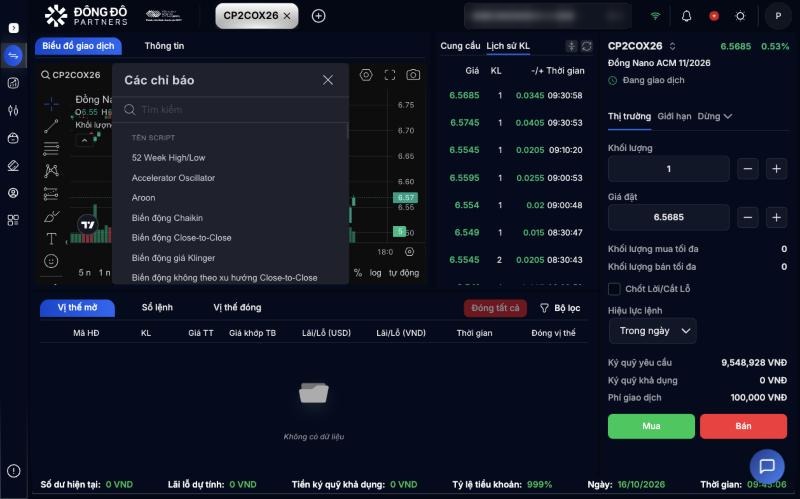
Task: Open the candlestick sidebar icon
Action: point(13,110)
